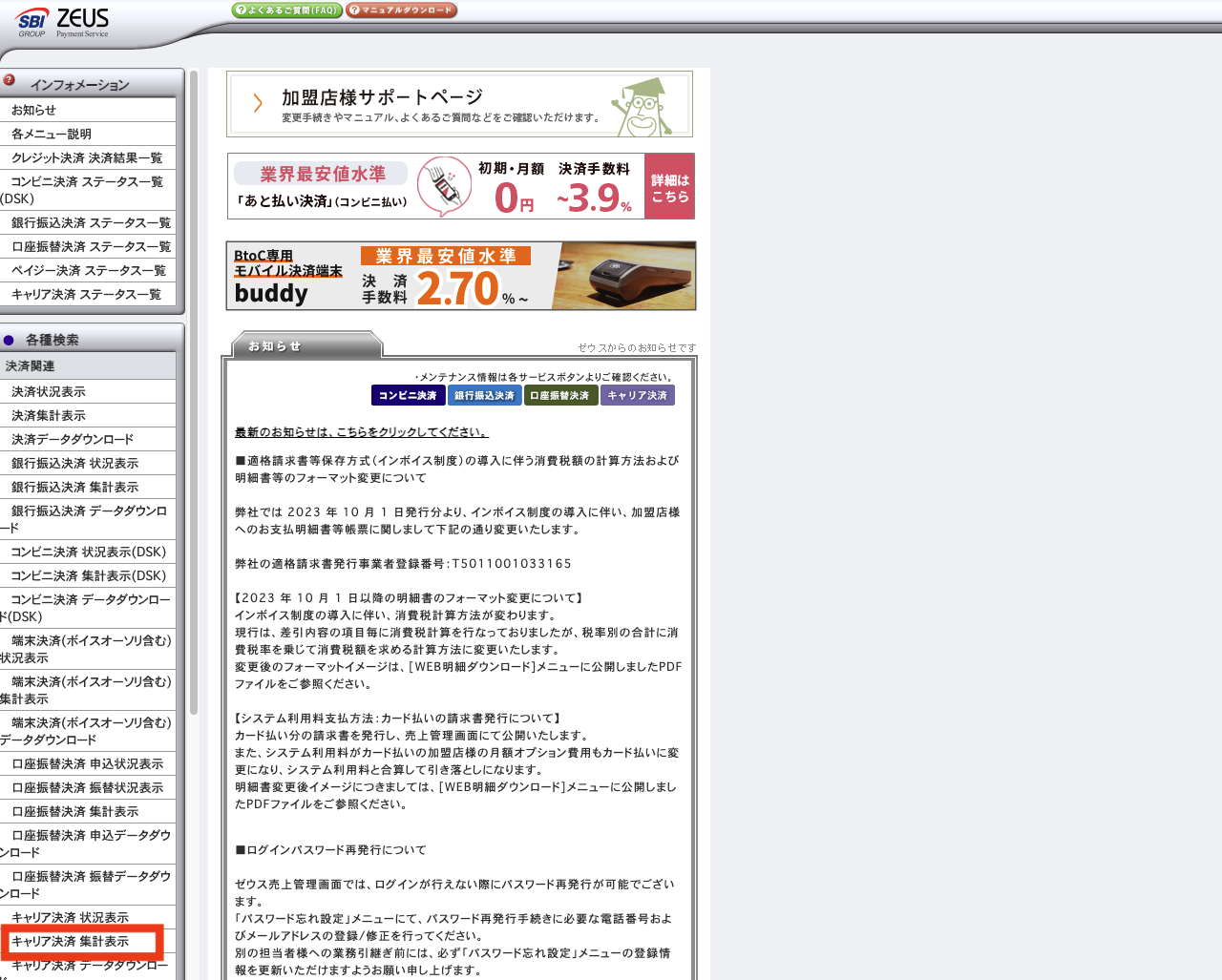Click the 決済関連 subsection header
1222x980 pixels.
(88, 366)
